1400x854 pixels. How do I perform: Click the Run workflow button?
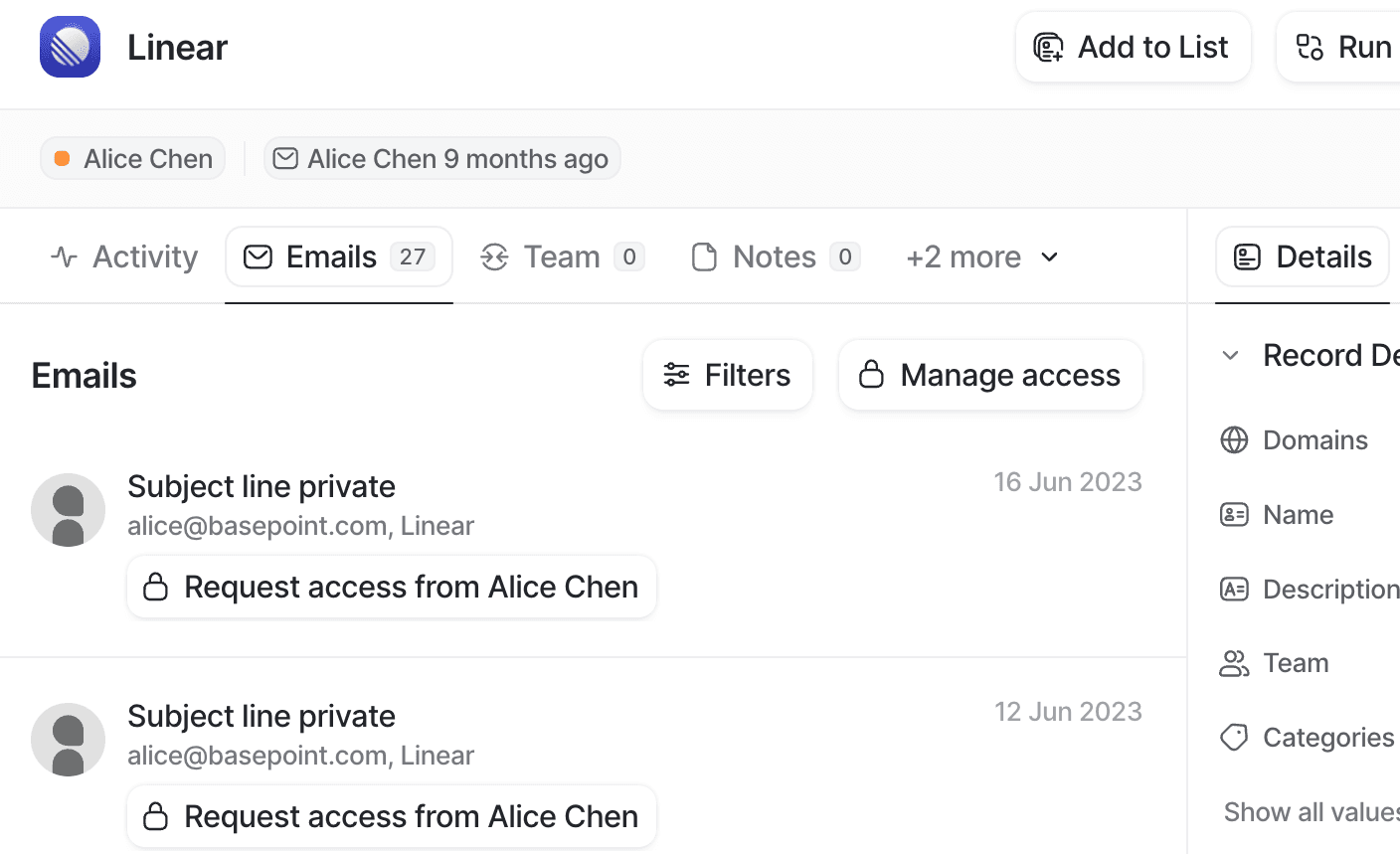[x=1342, y=47]
